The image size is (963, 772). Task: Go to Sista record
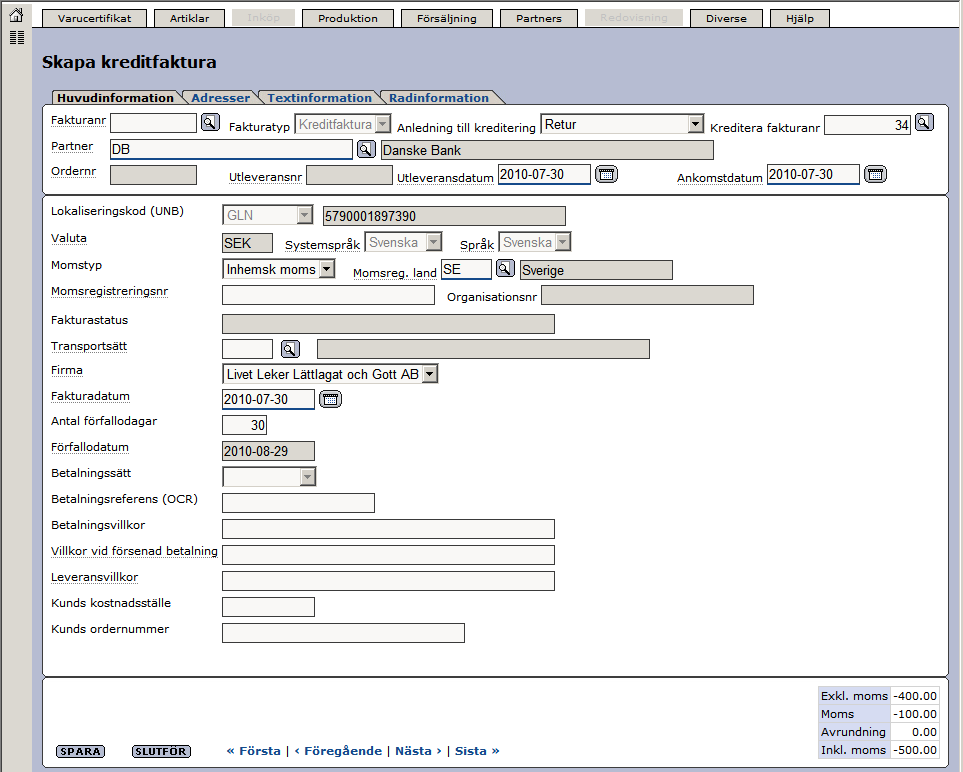click(477, 751)
